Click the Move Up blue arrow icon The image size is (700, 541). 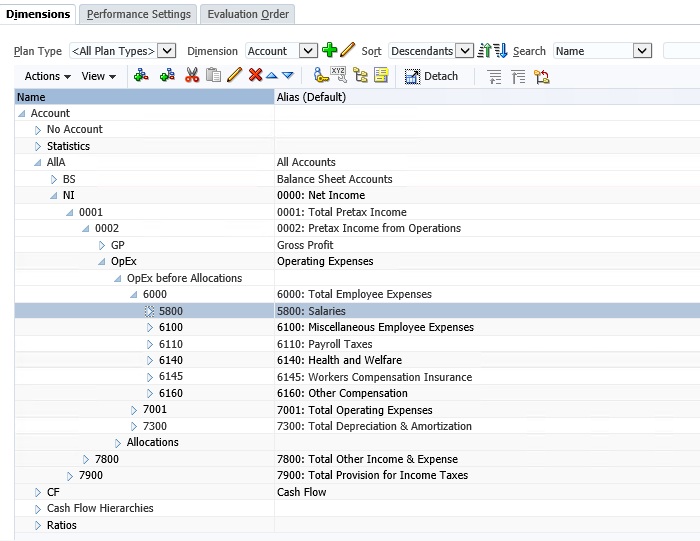(x=271, y=76)
